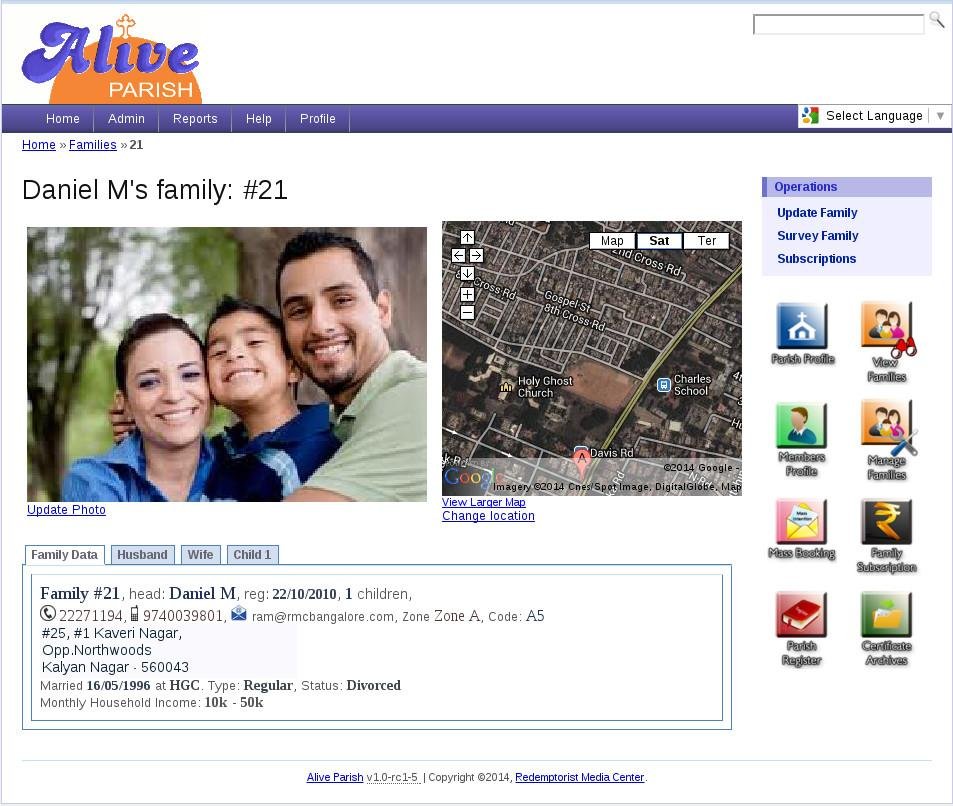Zoom out using the map minus control
This screenshot has width=953, height=806.
tap(467, 313)
